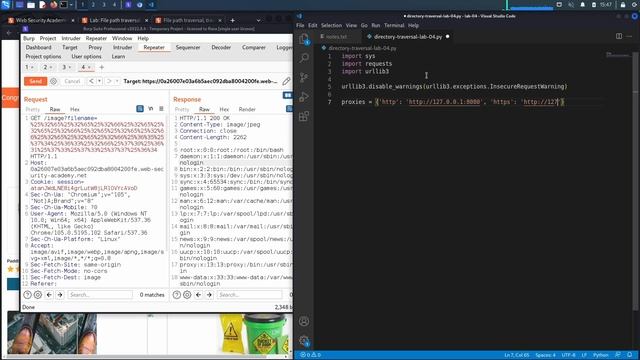Open editor more actions ellipsis in VS Code

click(629, 36)
